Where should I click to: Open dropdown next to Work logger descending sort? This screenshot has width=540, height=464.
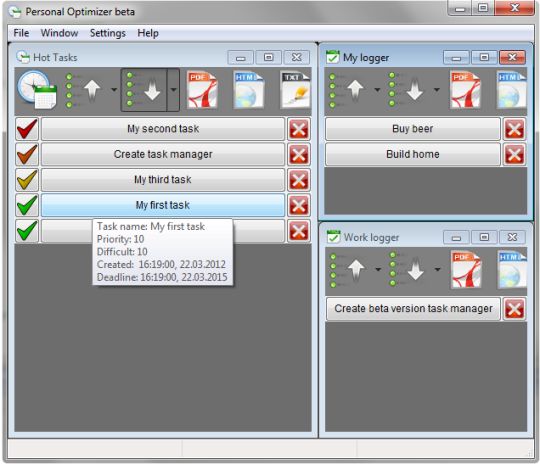437,270
